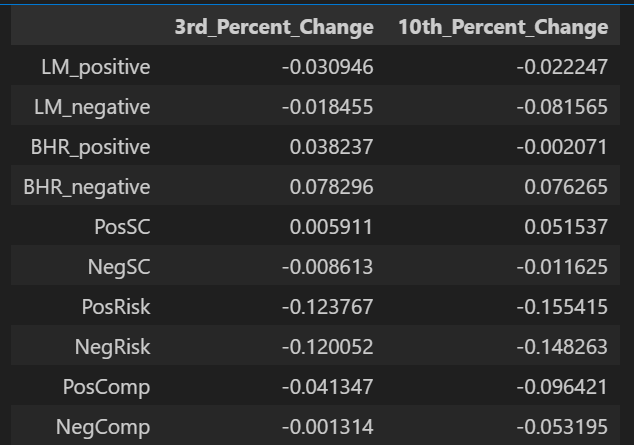Click the value 0.051537 in PosSC row

566,227
